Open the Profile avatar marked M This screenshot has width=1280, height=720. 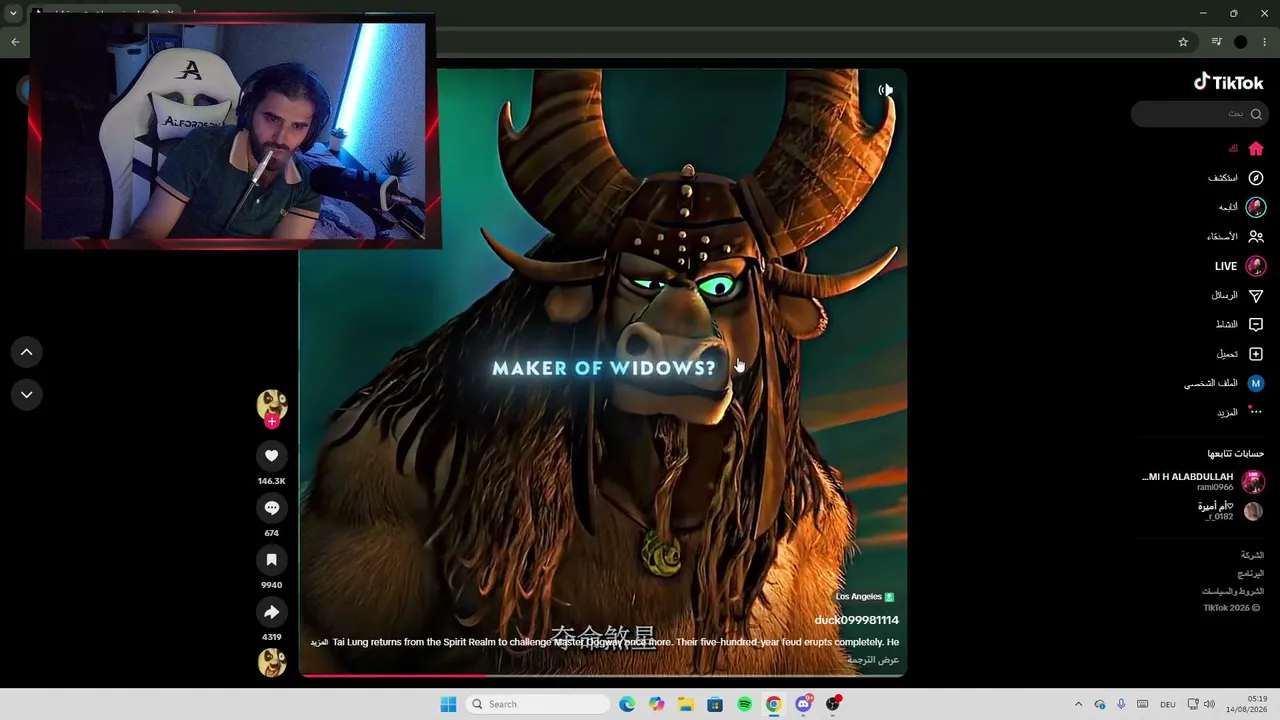[1256, 383]
